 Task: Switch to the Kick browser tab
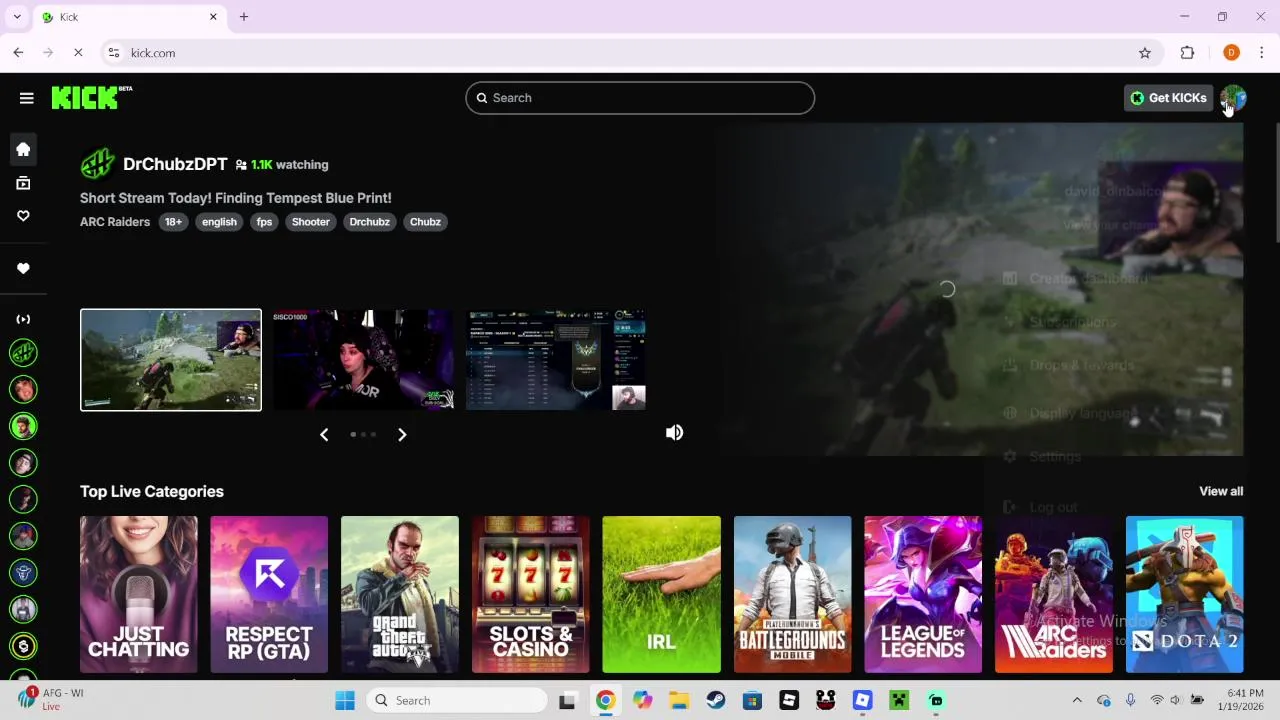pyautogui.click(x=129, y=17)
